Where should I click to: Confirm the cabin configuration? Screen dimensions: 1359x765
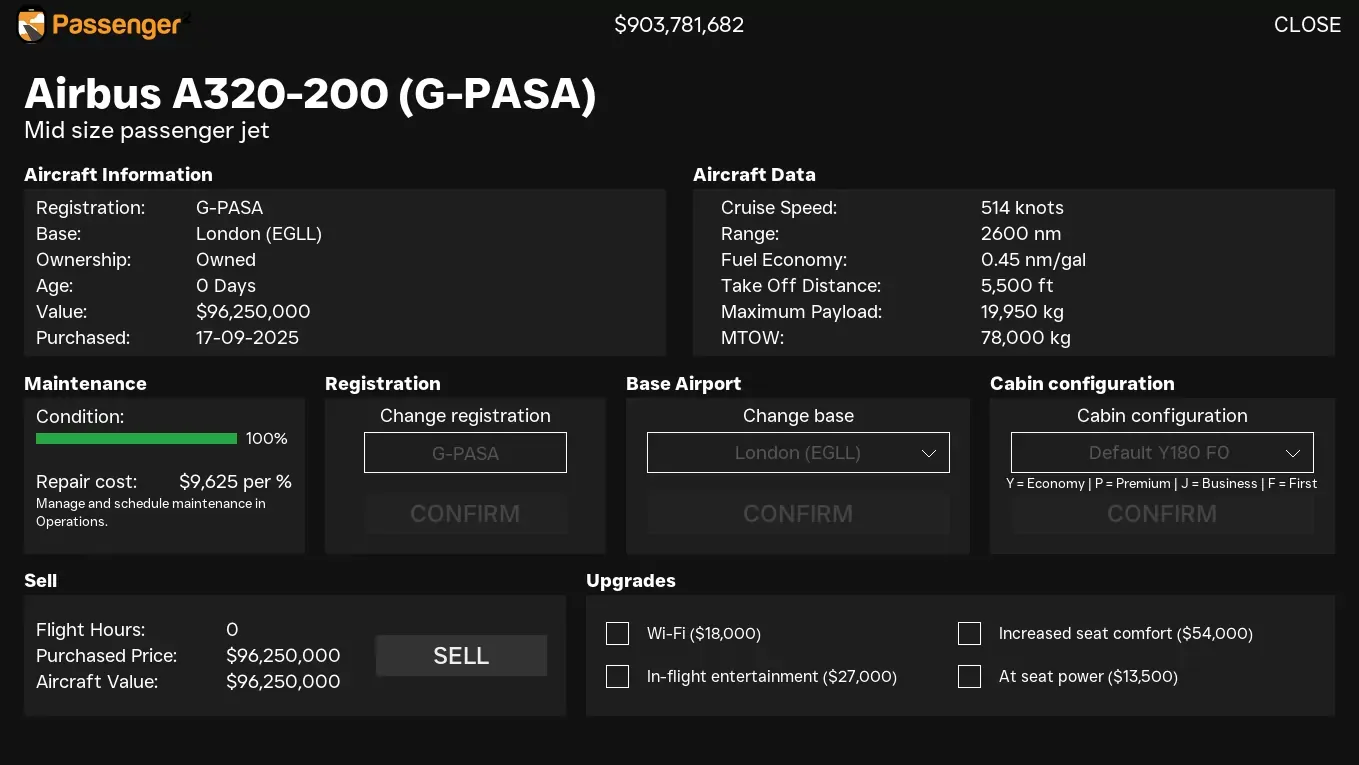pyautogui.click(x=1161, y=514)
